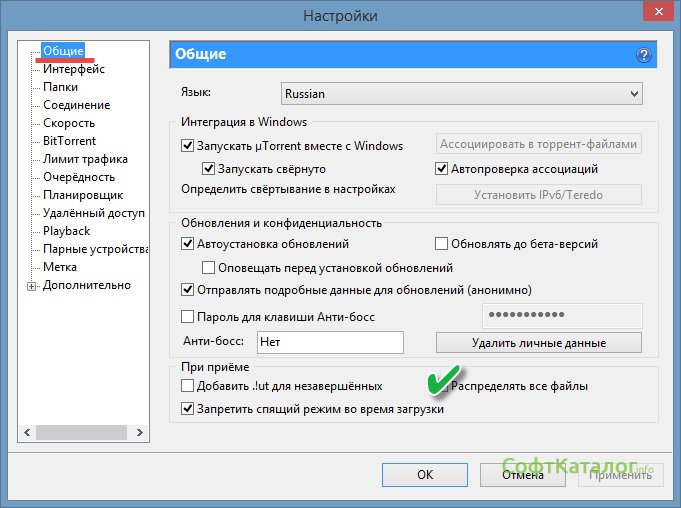The width and height of the screenshot is (681, 508).
Task: Toggle Запускать µTorrent вместе с Windows checkbox
Action: click(x=188, y=146)
